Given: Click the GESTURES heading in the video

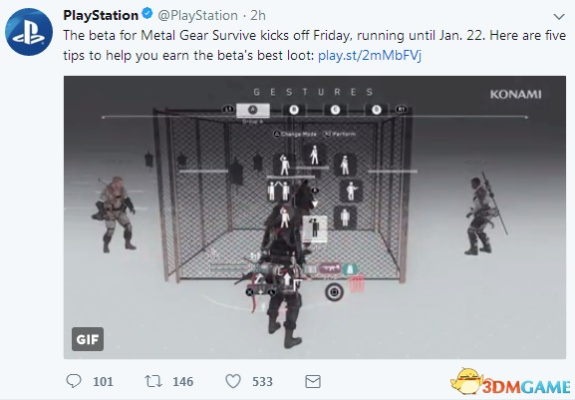Looking at the screenshot, I should point(314,92).
